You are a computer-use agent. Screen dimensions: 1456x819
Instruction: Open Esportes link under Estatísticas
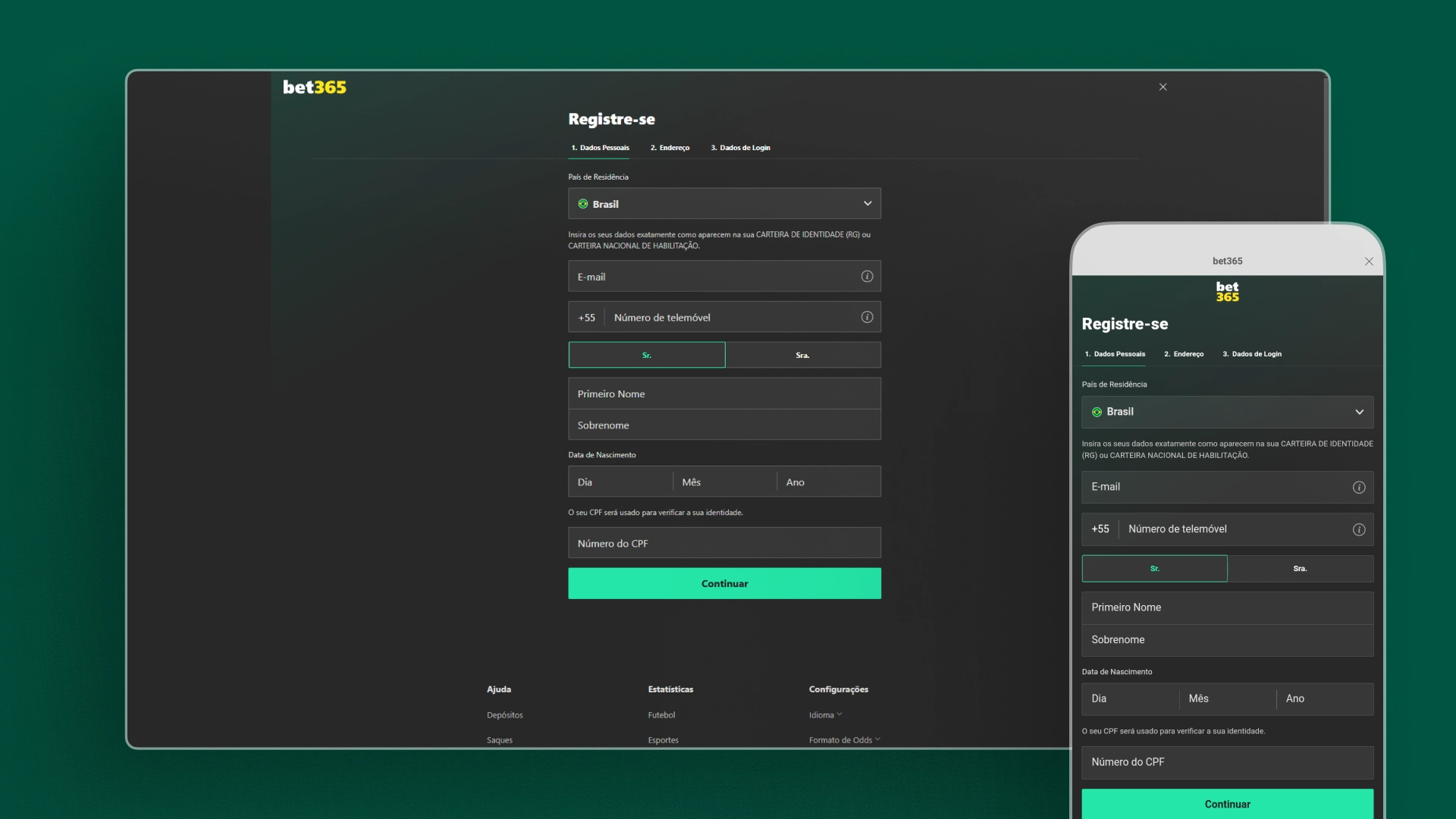664,740
